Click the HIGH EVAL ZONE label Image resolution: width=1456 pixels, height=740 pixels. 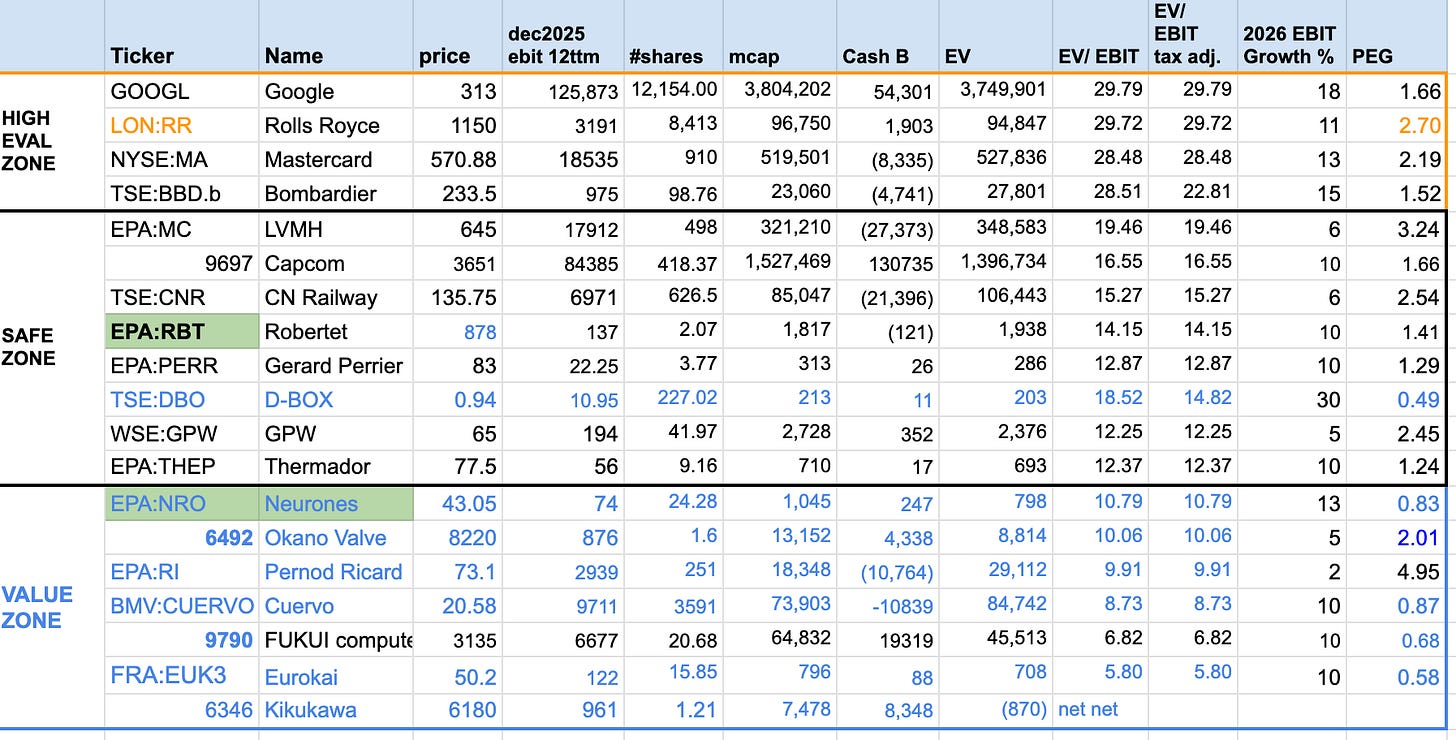28,142
